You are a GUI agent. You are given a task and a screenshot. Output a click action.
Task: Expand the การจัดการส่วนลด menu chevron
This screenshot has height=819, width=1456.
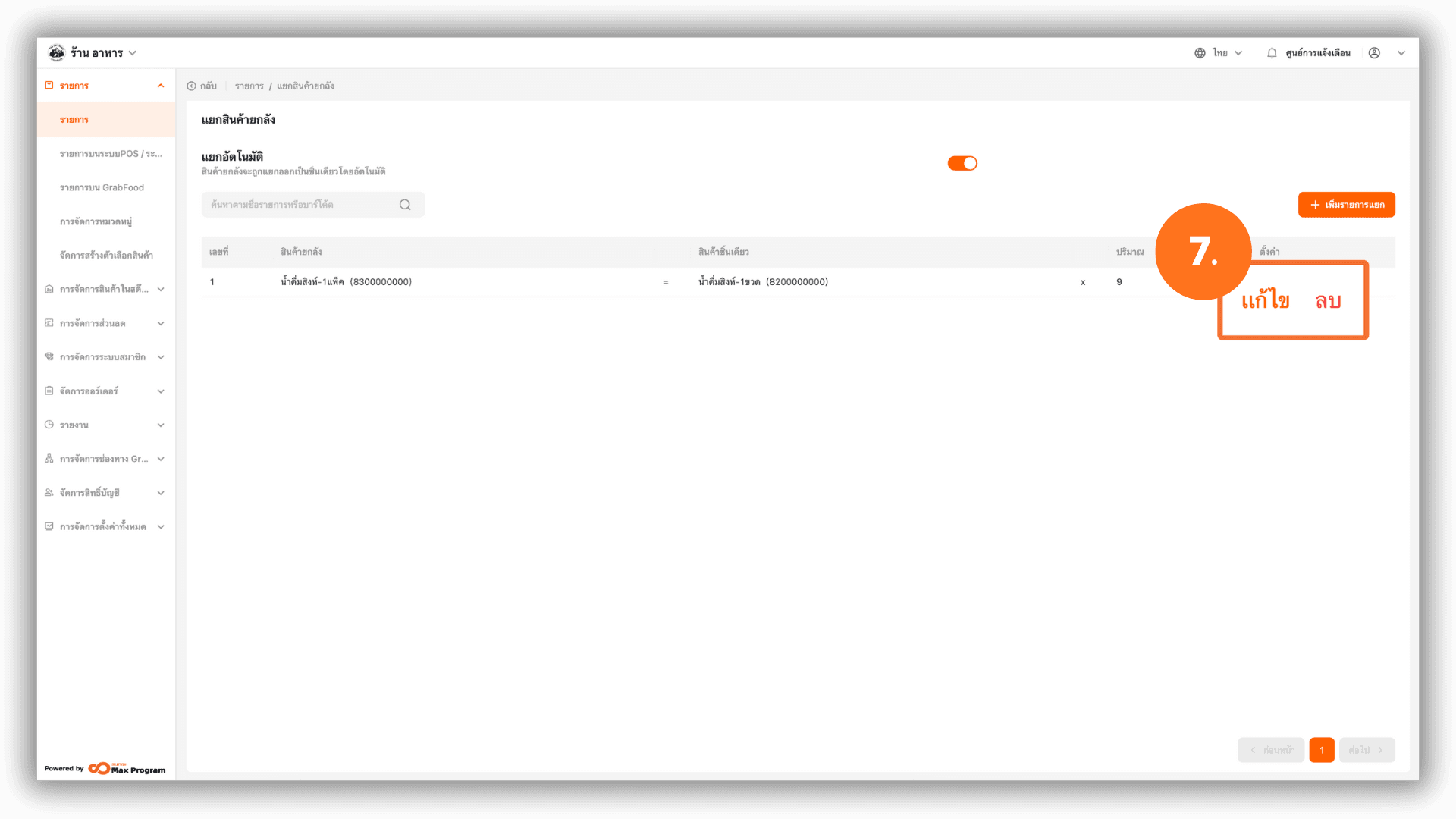pos(161,323)
